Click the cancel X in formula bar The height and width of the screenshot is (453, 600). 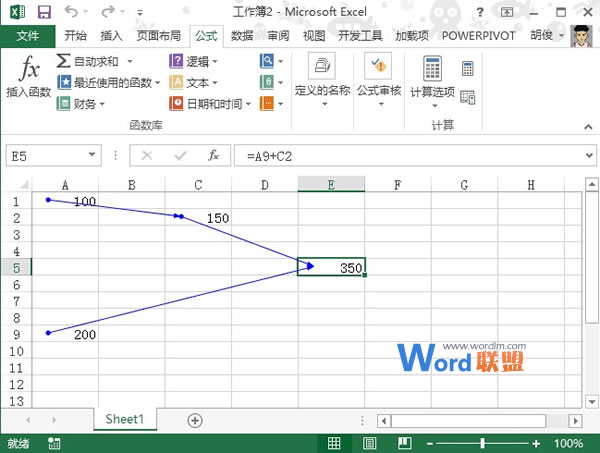coord(147,155)
